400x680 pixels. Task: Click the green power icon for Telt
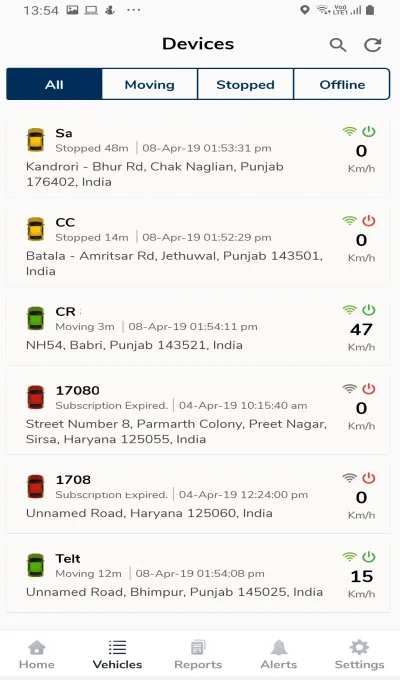(369, 556)
